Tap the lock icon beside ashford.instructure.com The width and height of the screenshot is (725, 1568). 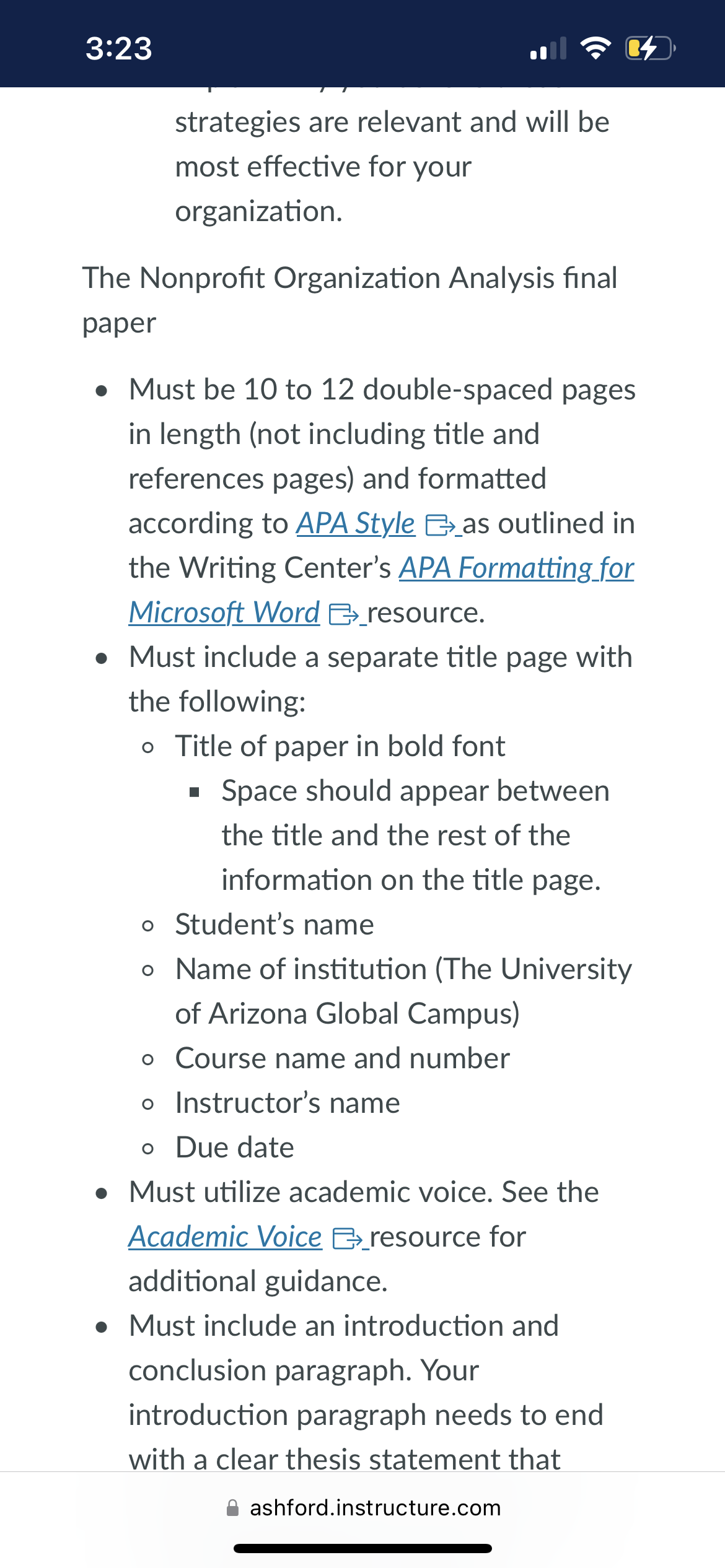point(233,1508)
